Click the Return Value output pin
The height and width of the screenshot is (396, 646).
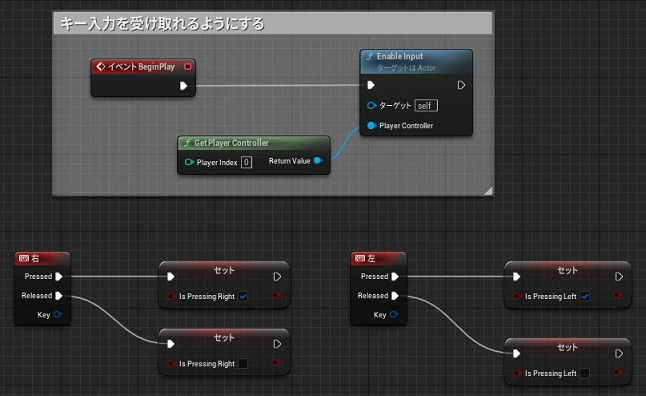pyautogui.click(x=318, y=161)
